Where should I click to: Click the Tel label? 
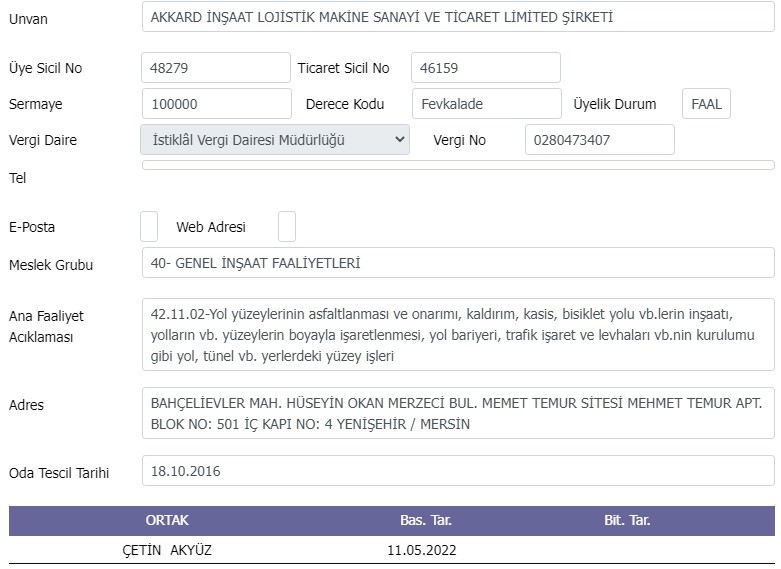(x=17, y=178)
